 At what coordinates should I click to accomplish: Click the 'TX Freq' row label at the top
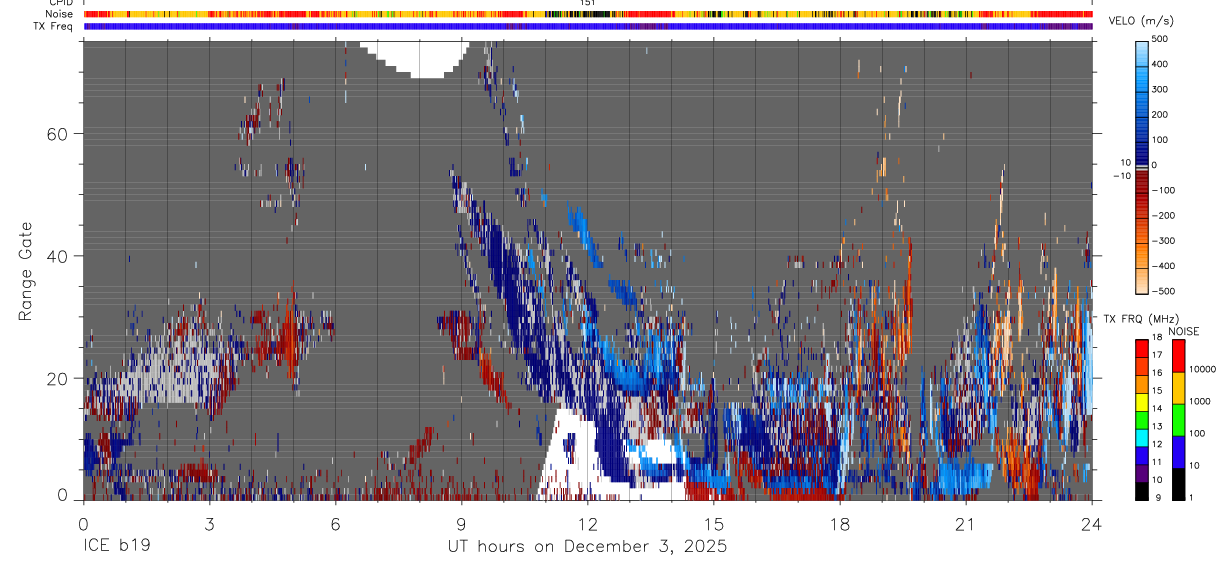click(55, 26)
